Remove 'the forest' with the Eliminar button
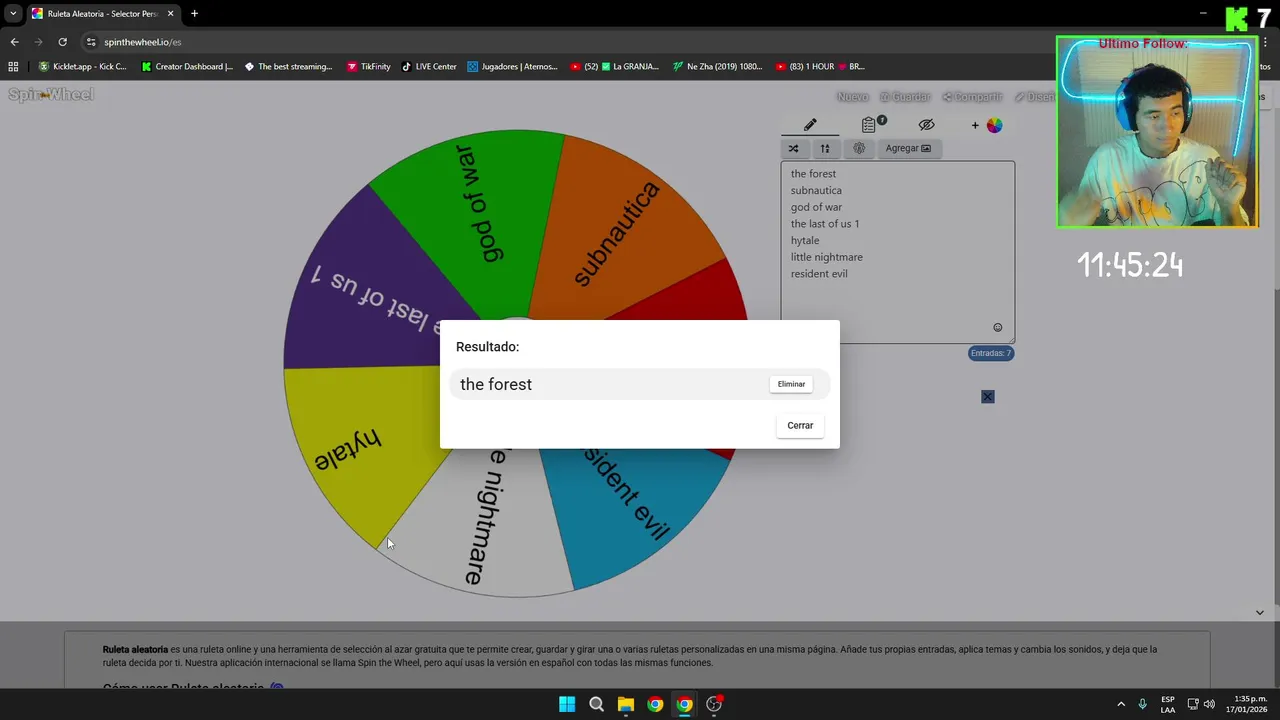The image size is (1280, 720). [791, 384]
